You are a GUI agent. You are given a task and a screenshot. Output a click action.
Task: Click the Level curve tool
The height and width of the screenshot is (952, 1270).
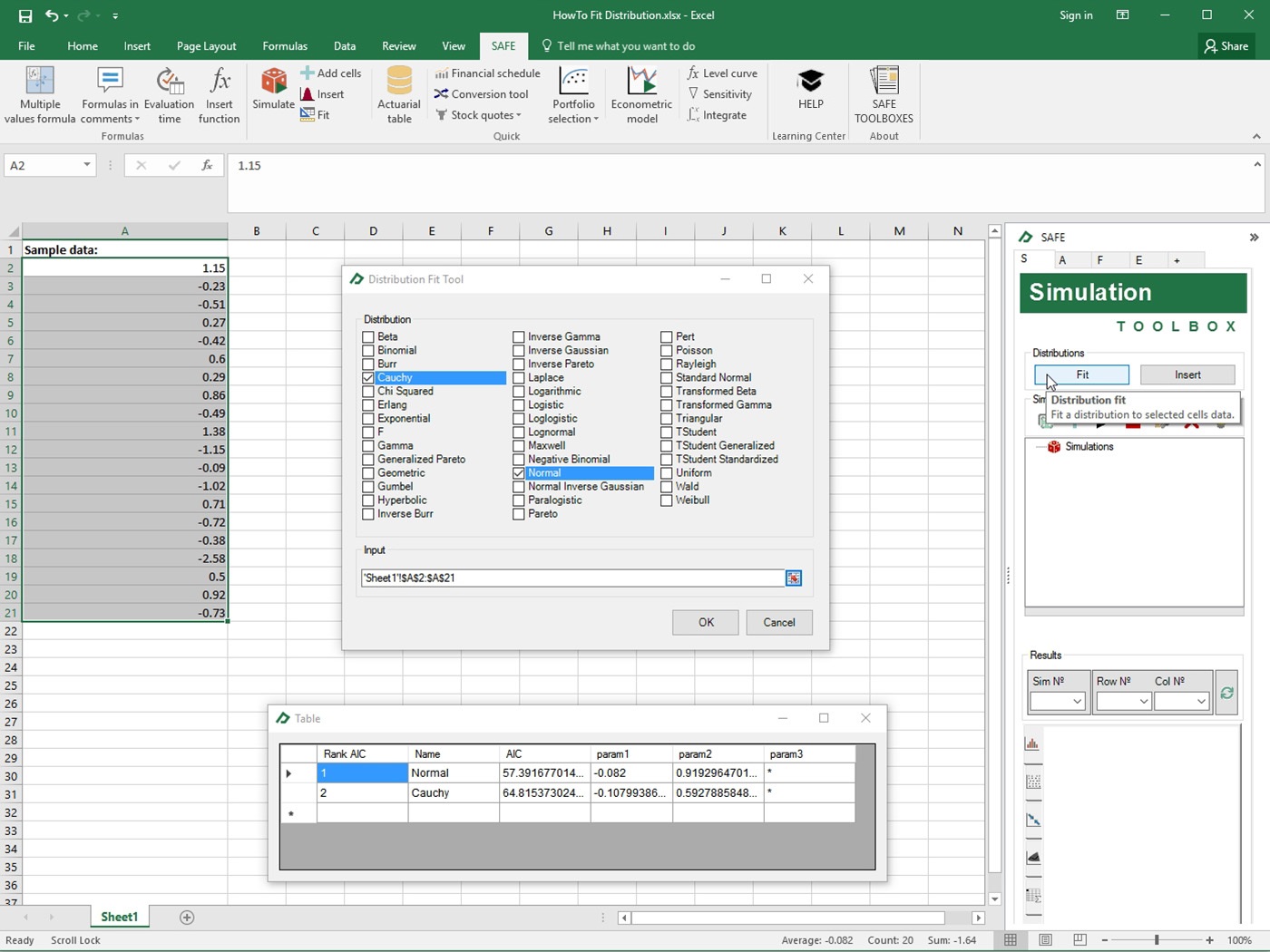coord(722,73)
